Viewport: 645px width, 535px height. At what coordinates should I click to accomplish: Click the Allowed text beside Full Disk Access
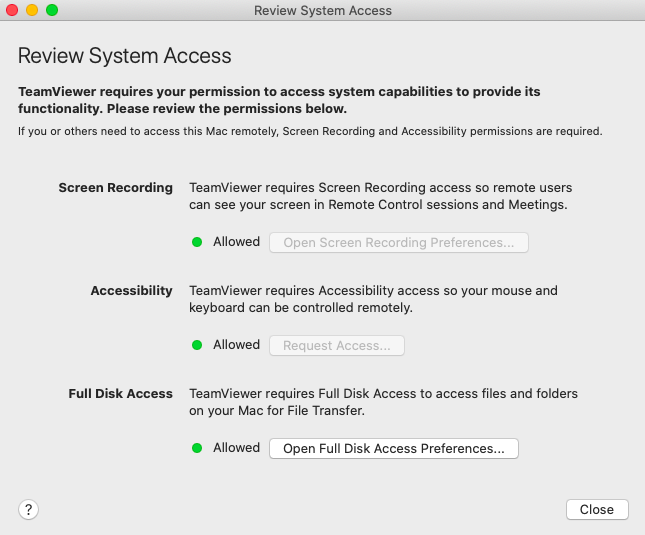click(237, 447)
